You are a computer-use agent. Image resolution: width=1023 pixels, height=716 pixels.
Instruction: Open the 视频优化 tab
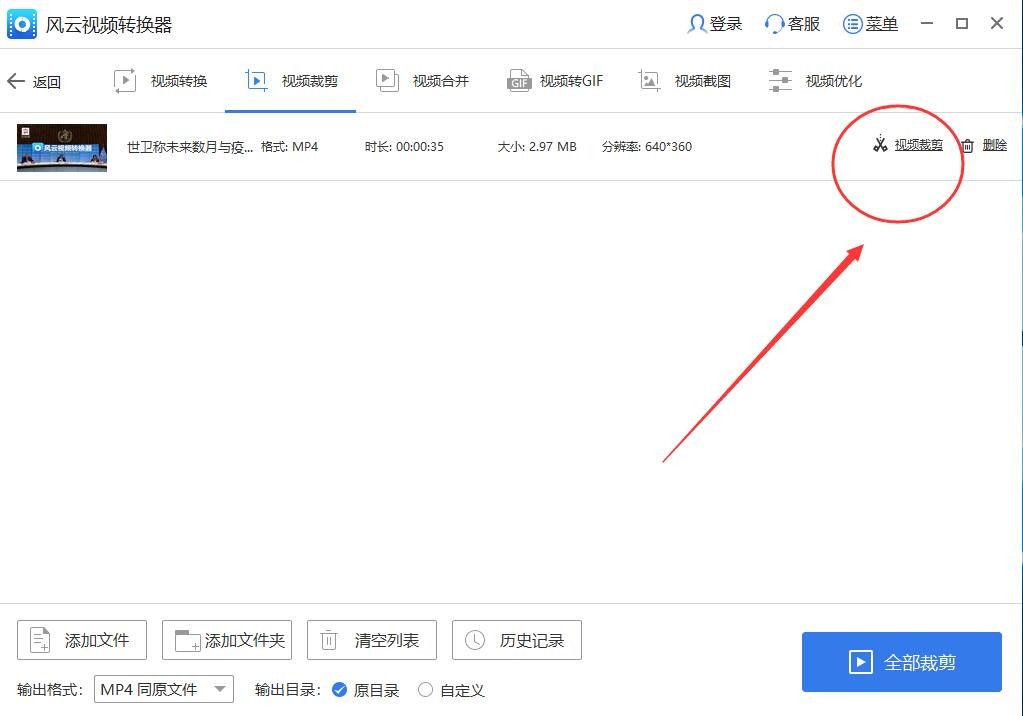[x=816, y=81]
